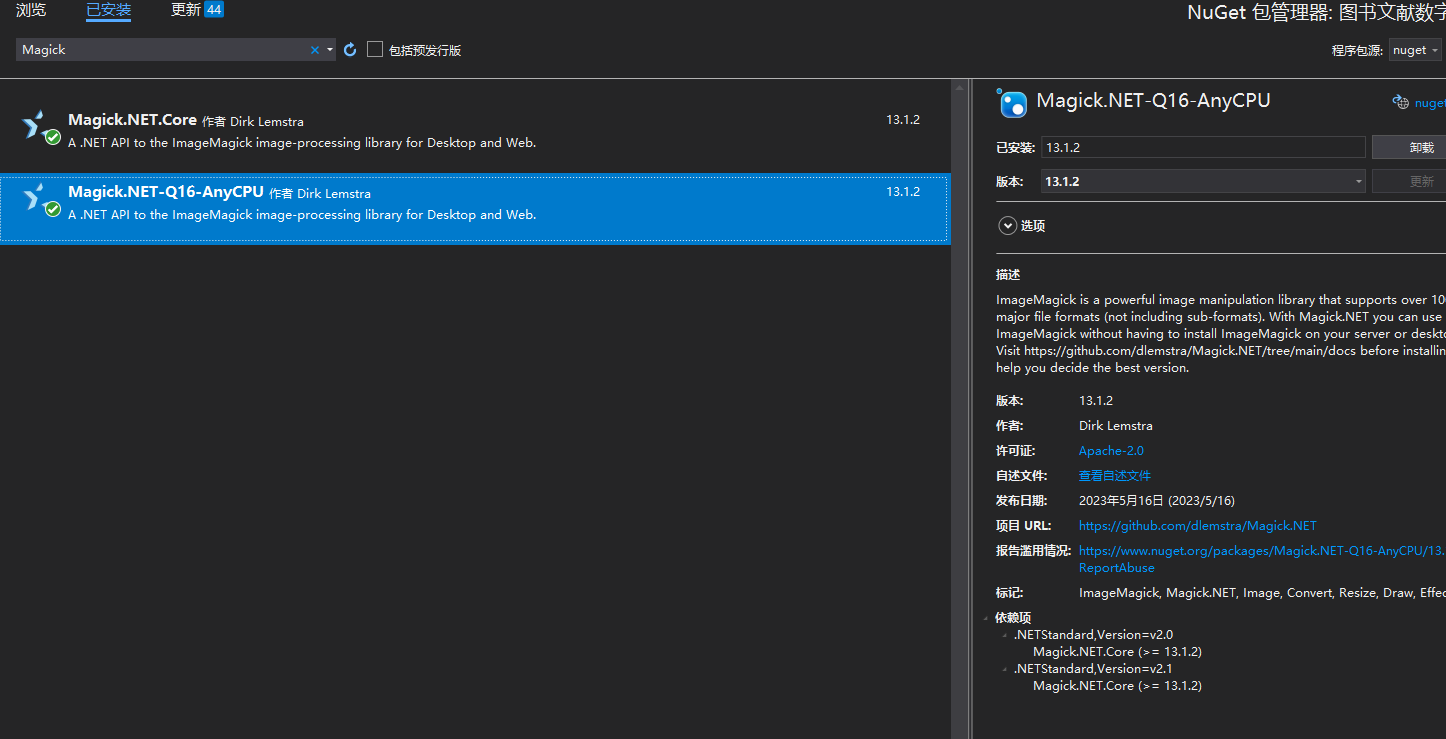Switch to the 浏览 tab
Viewport: 1446px width, 739px height.
click(x=31, y=10)
